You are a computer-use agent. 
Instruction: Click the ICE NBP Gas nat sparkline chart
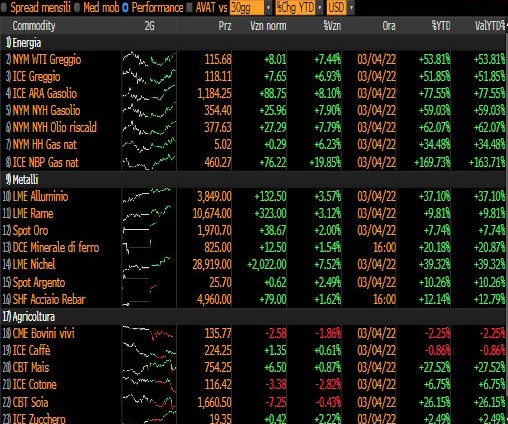[x=149, y=162]
